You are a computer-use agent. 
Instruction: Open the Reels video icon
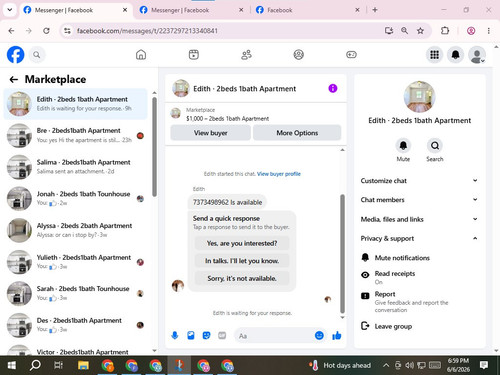coord(194,55)
